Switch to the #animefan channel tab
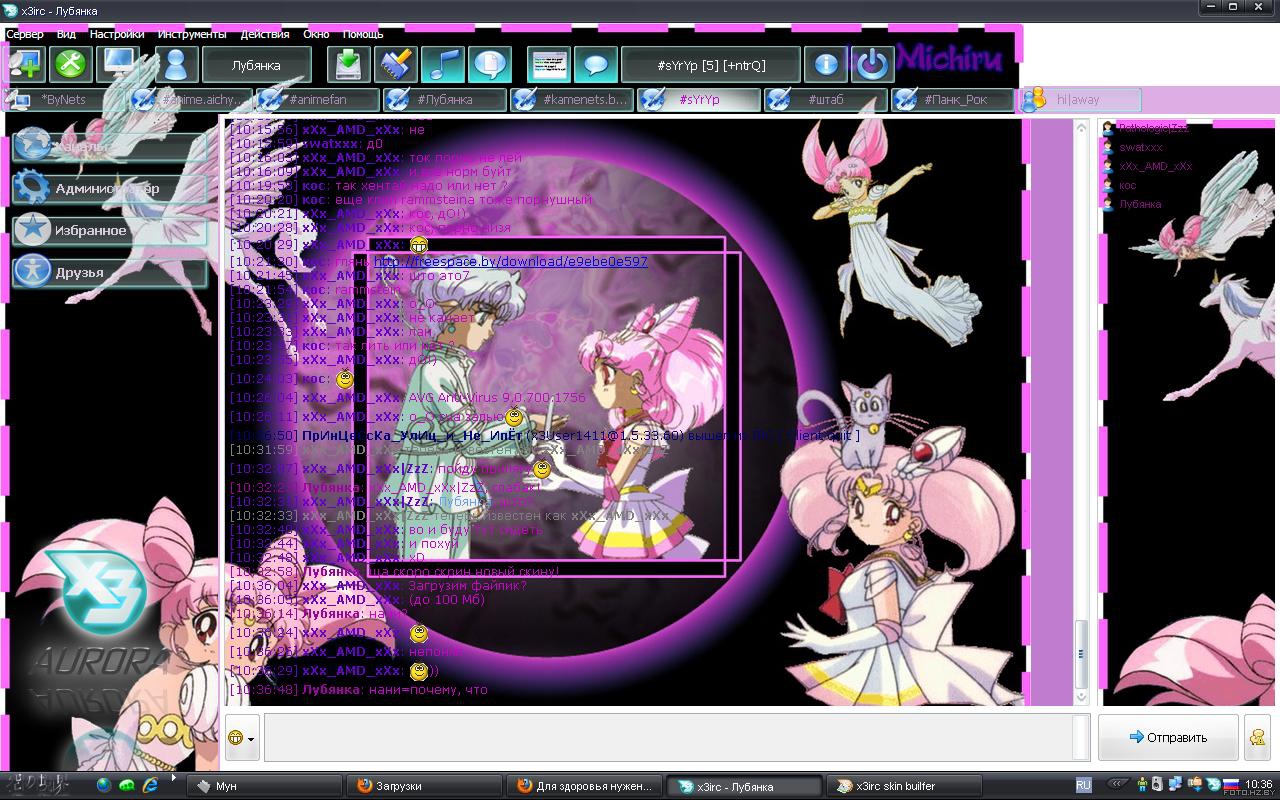The height and width of the screenshot is (800, 1280). click(x=318, y=99)
